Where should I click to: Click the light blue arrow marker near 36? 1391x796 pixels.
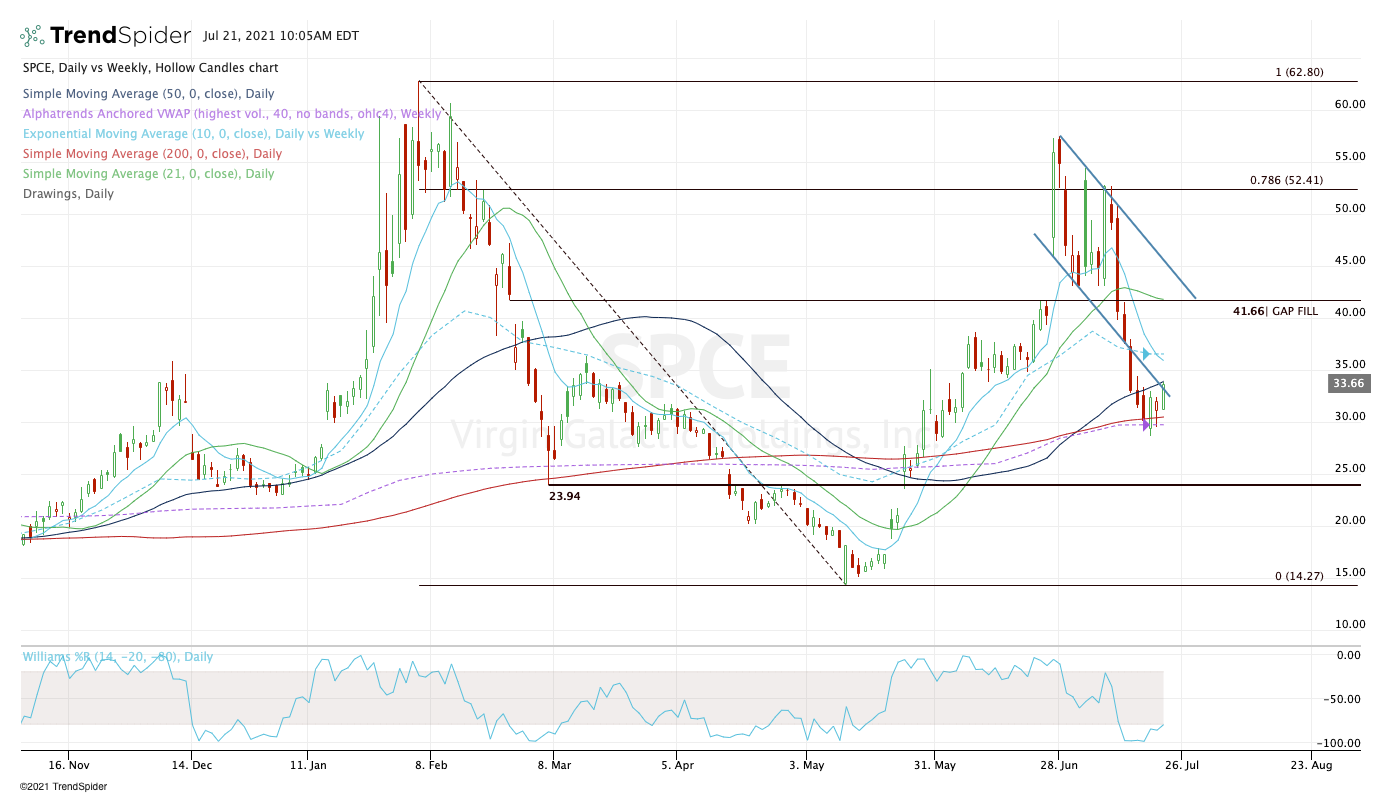pos(1147,353)
